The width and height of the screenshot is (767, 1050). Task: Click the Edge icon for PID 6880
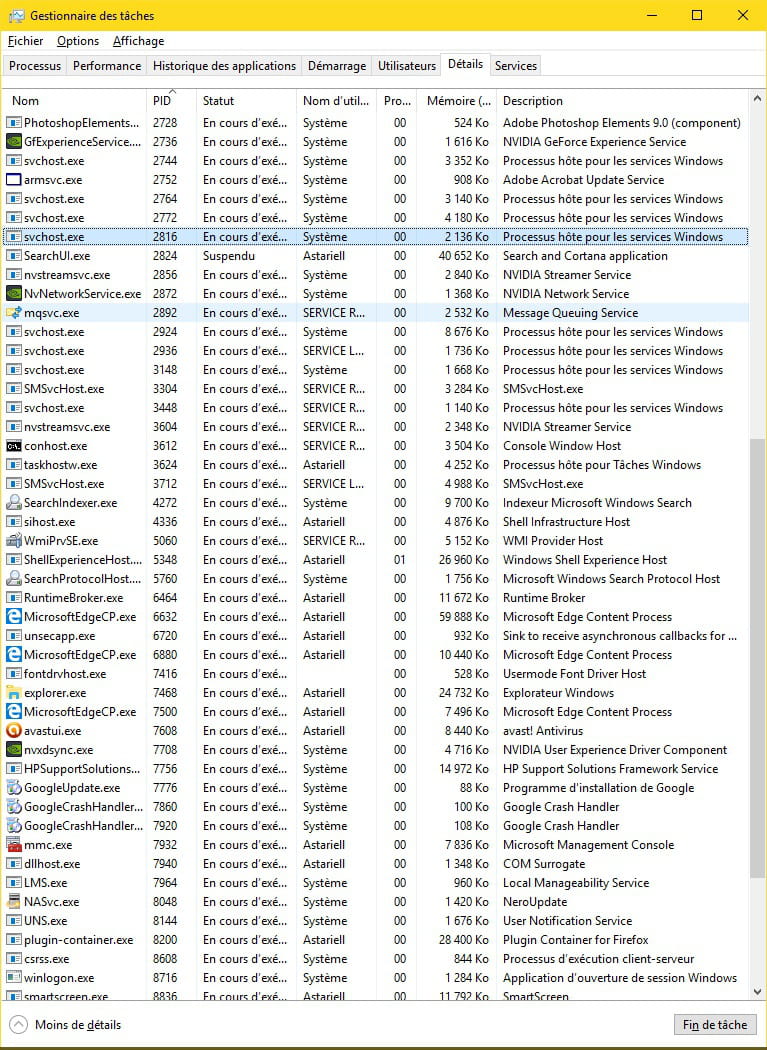pyautogui.click(x=13, y=655)
